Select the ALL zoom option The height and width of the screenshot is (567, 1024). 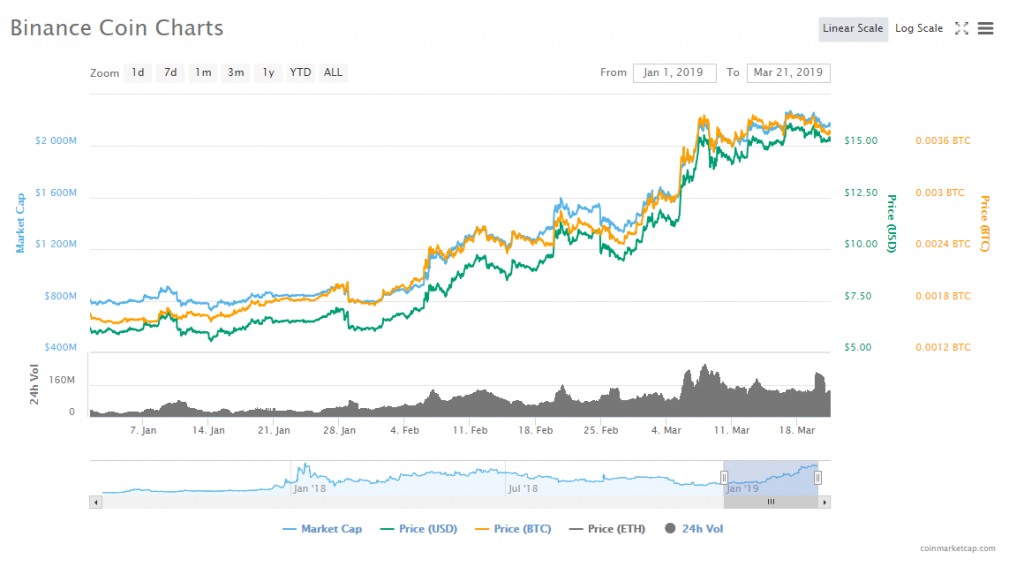point(333,73)
